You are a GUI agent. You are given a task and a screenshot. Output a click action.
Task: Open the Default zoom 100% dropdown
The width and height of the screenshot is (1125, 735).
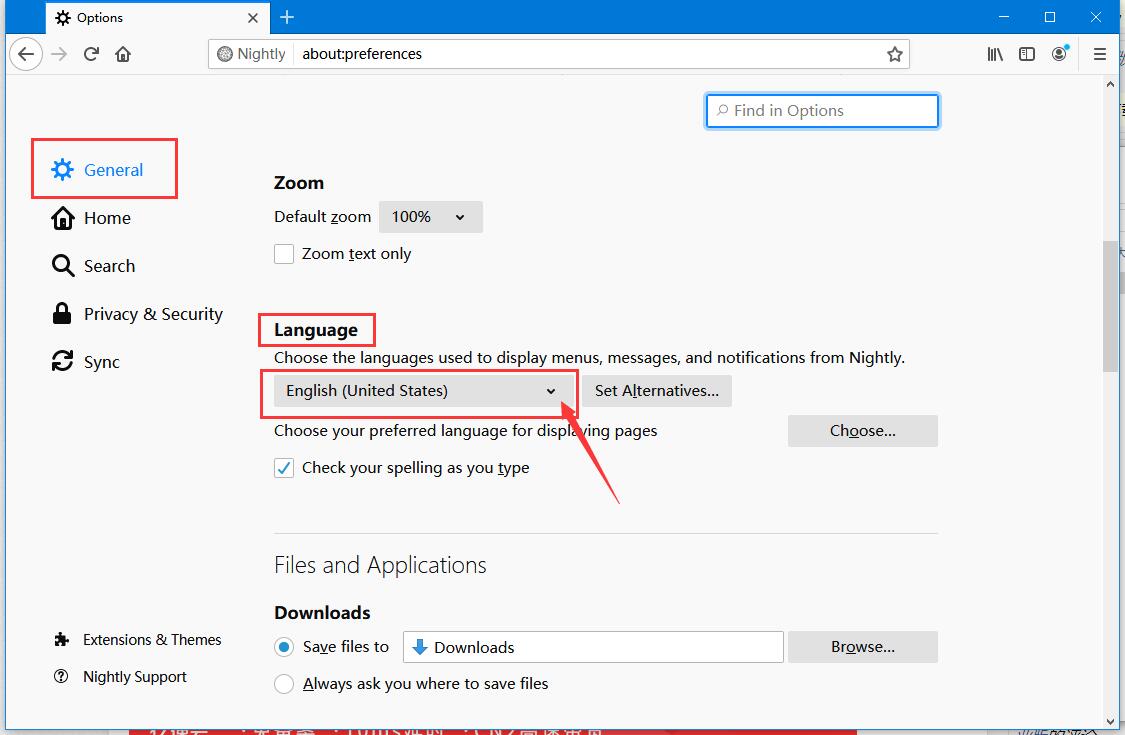[430, 217]
